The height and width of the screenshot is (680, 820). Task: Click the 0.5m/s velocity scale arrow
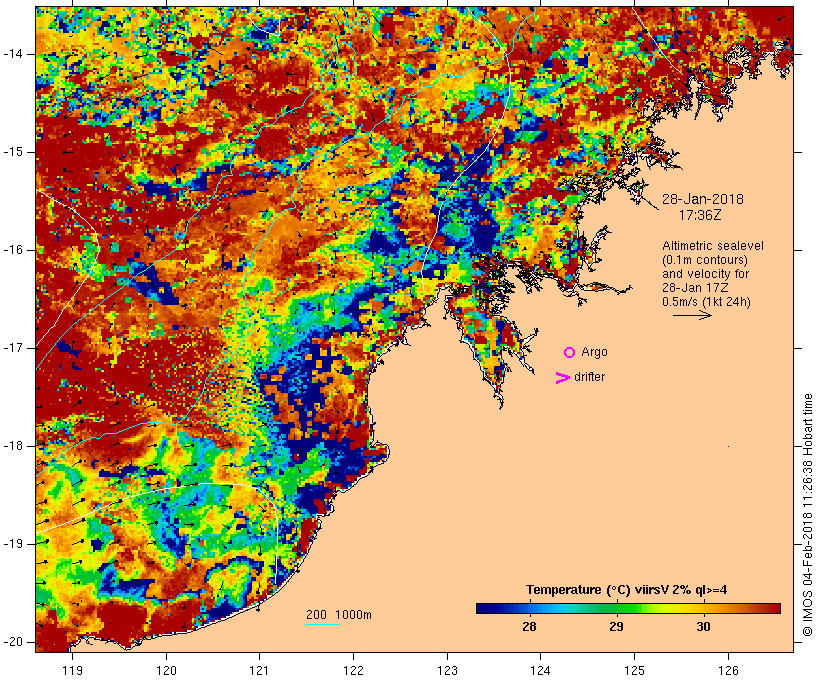click(692, 315)
